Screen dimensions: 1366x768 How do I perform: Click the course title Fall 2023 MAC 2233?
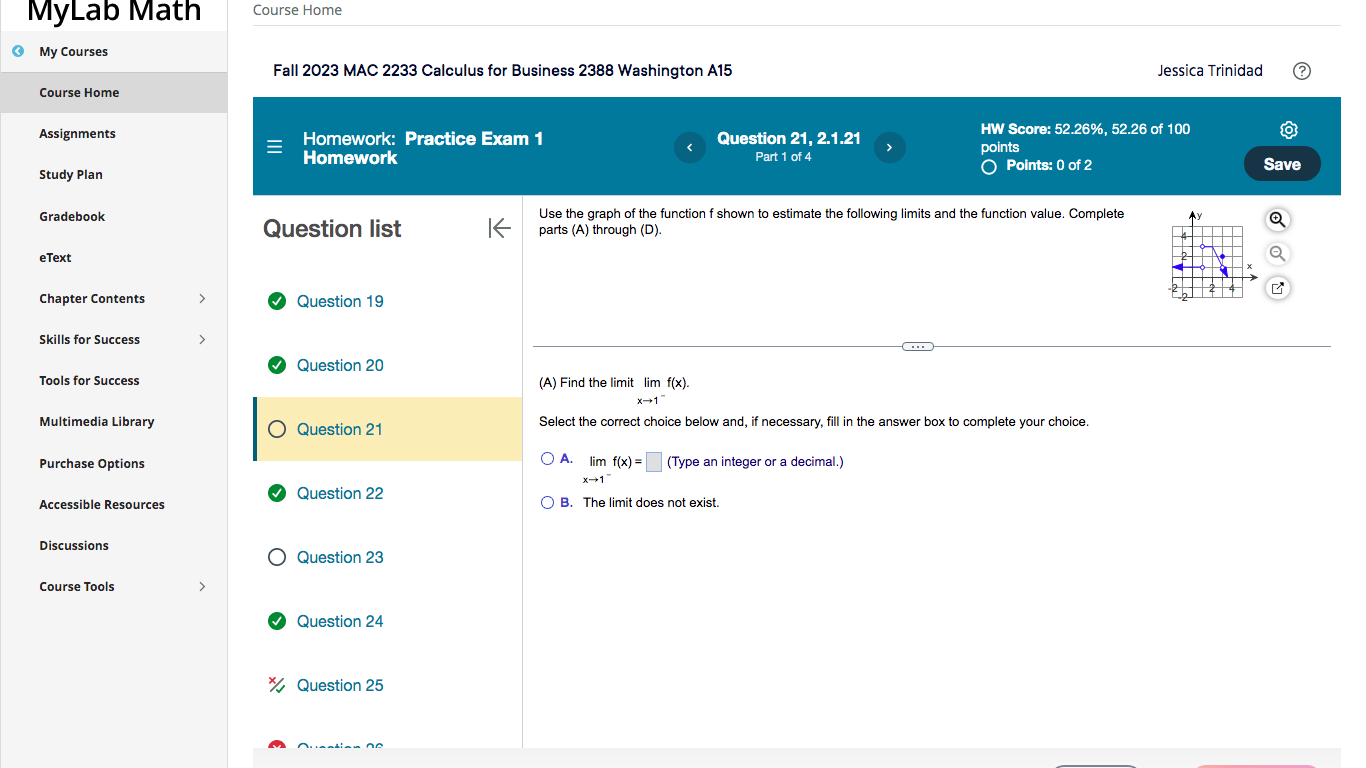point(502,70)
